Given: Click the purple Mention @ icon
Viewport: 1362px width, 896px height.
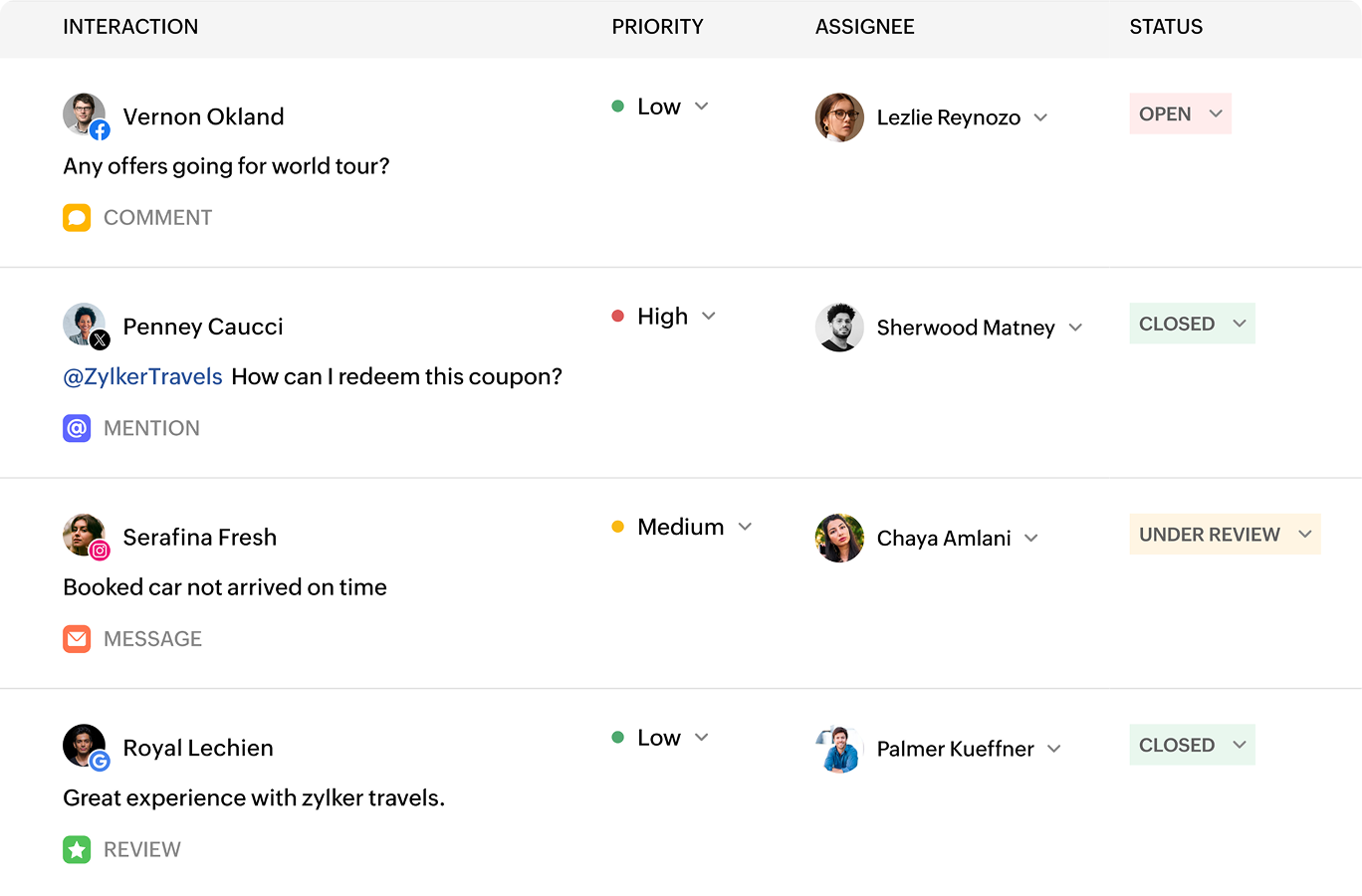Looking at the screenshot, I should [x=77, y=428].
